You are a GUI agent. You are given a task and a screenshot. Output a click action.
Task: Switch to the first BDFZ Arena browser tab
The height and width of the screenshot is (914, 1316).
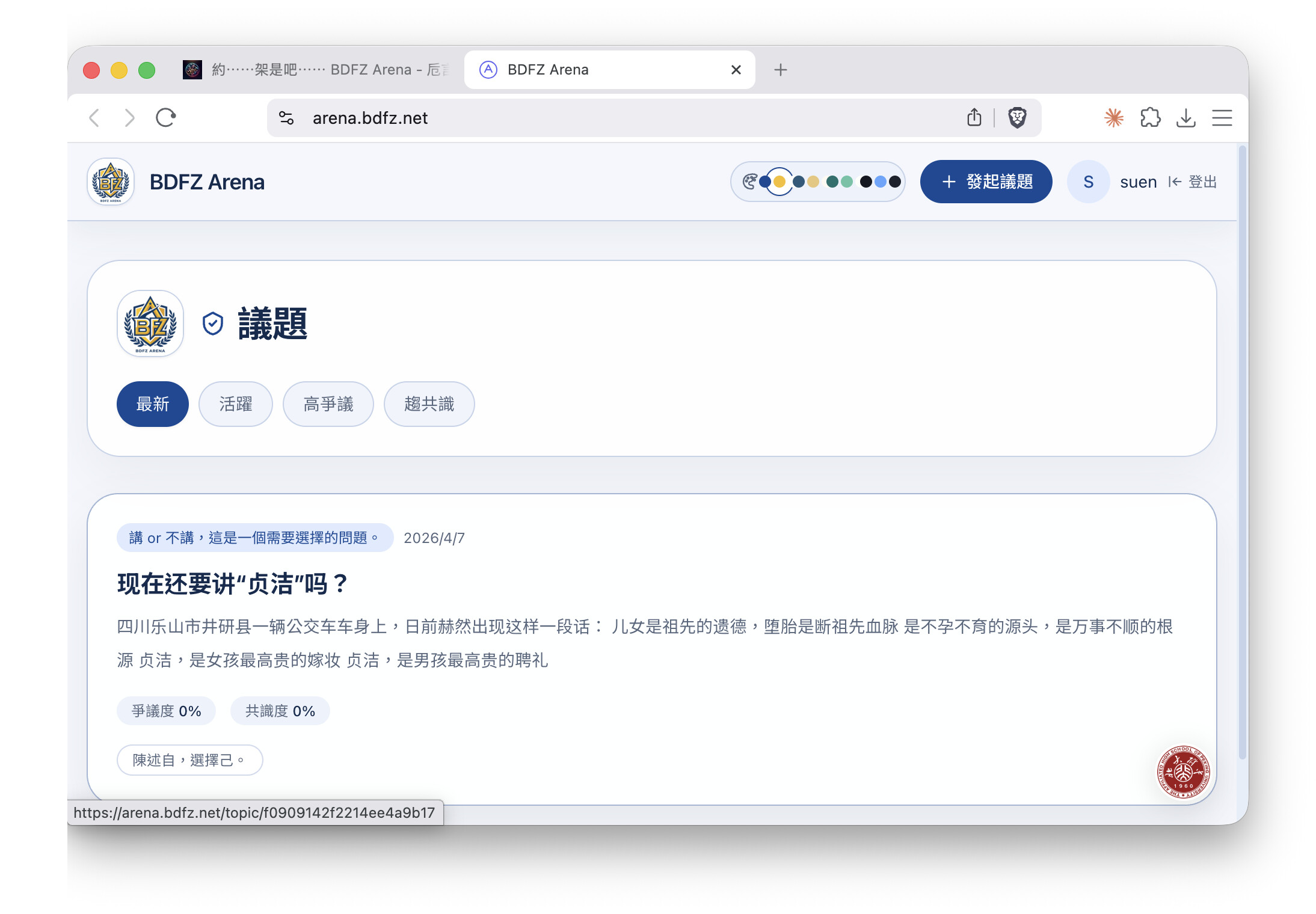319,70
